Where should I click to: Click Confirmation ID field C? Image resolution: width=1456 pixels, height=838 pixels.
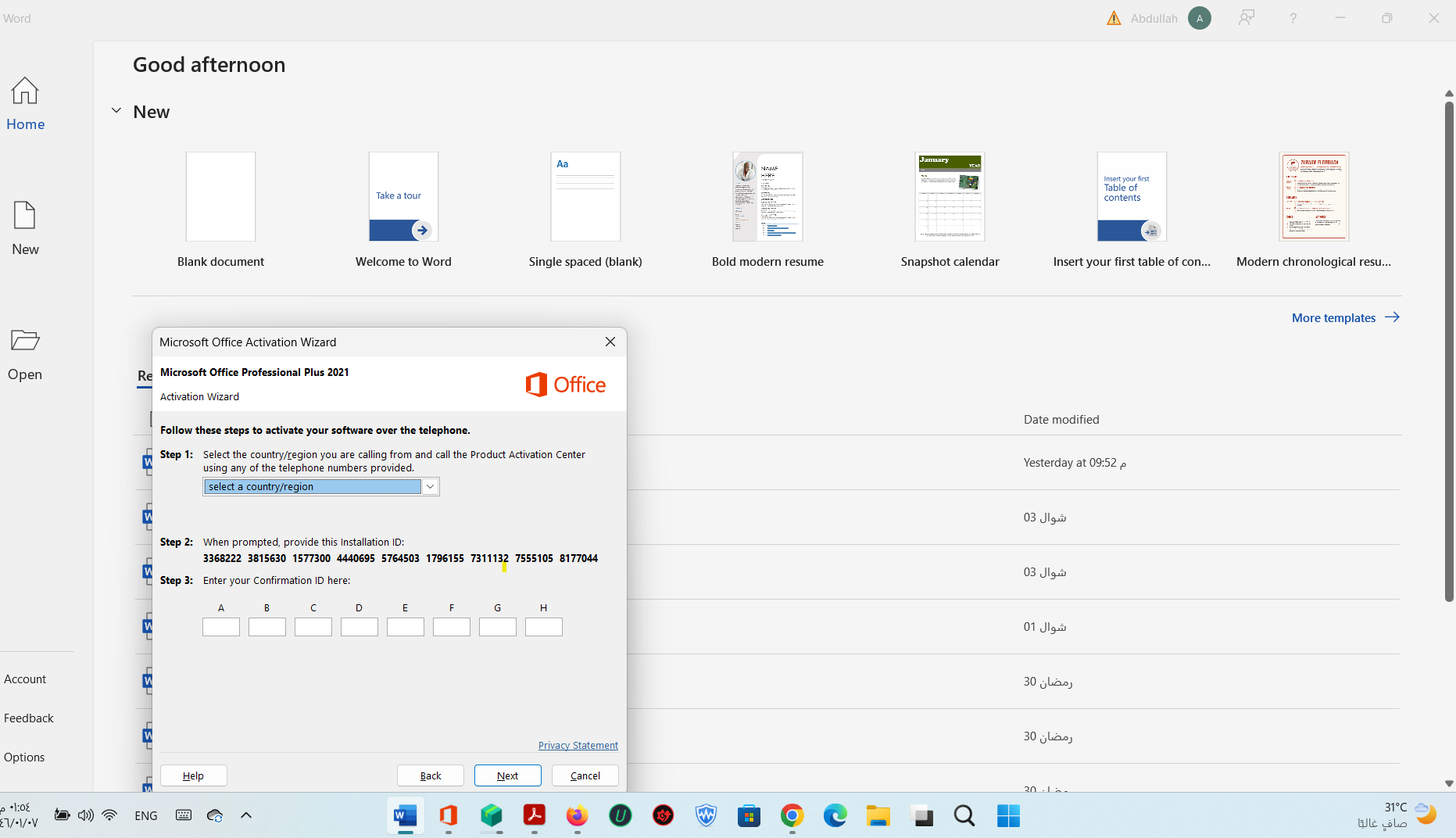pyautogui.click(x=313, y=627)
